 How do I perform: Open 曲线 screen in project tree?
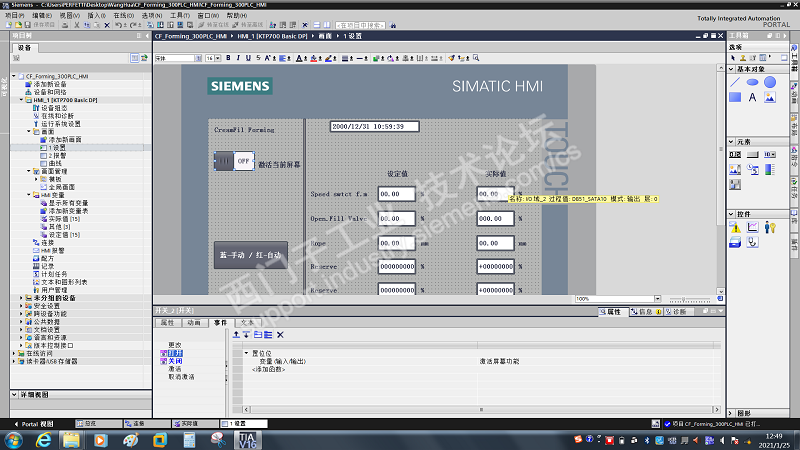point(55,163)
